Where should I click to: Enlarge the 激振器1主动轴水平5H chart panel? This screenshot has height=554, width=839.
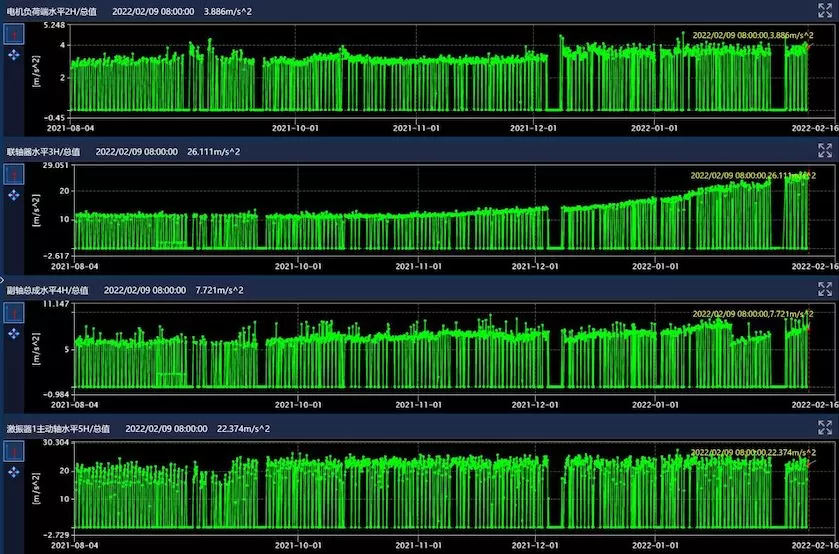(x=825, y=427)
